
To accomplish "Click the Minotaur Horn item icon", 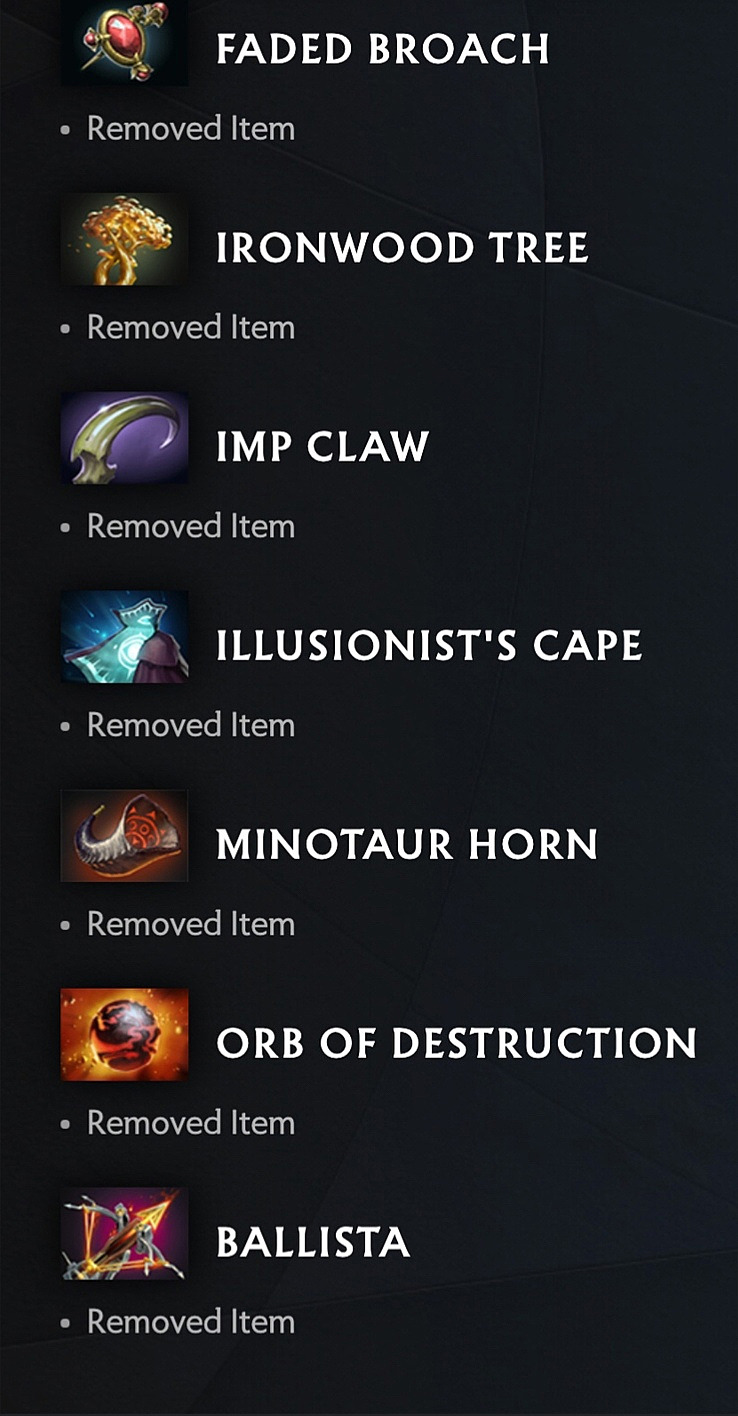I will (x=124, y=836).
